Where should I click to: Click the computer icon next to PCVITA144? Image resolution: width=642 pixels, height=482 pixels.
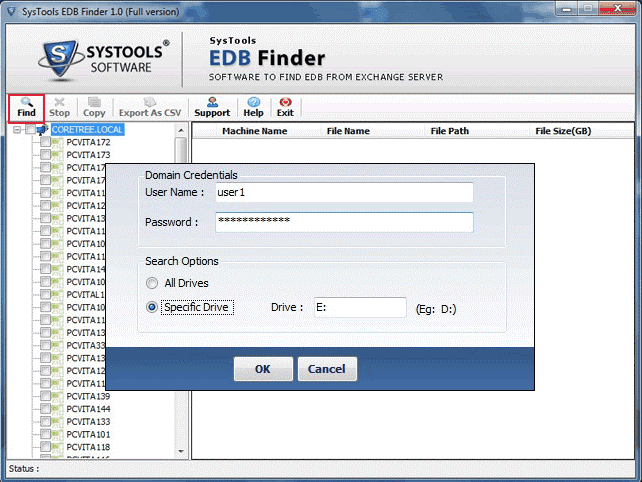[58, 409]
